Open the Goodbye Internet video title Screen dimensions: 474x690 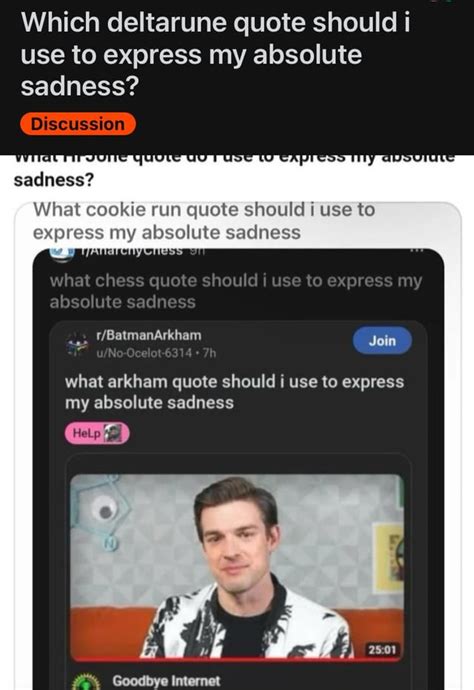[x=166, y=681]
